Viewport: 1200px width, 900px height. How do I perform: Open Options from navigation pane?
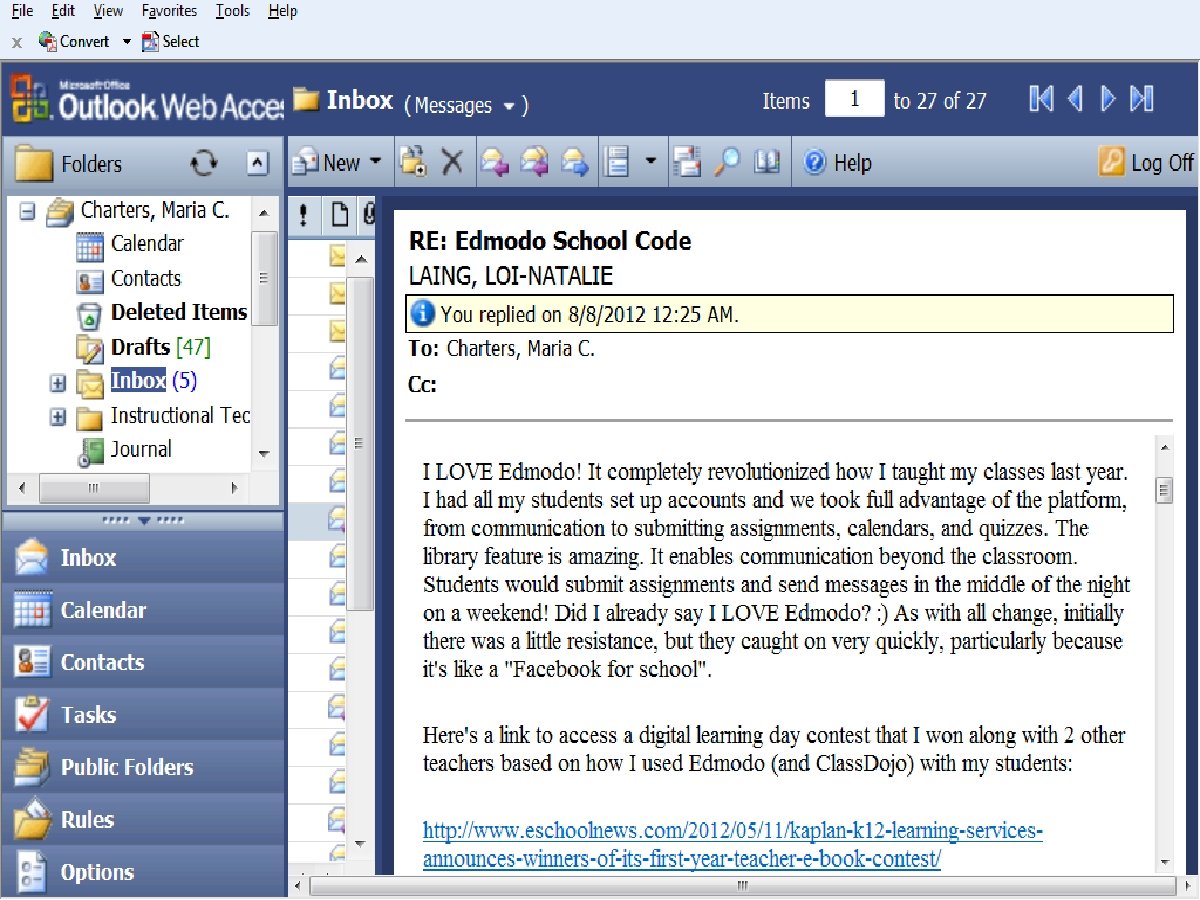(143, 872)
